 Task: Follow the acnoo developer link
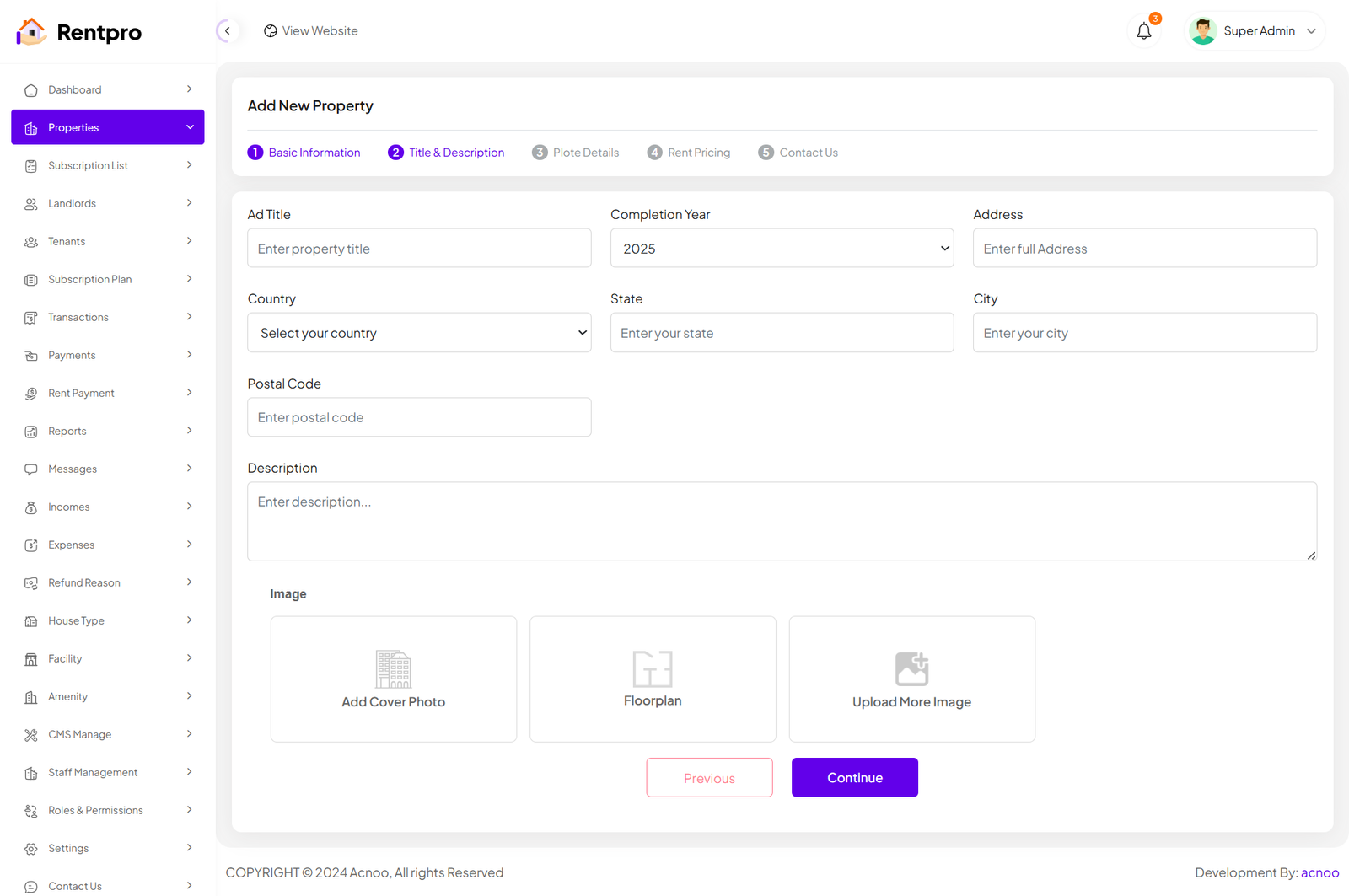[1319, 872]
